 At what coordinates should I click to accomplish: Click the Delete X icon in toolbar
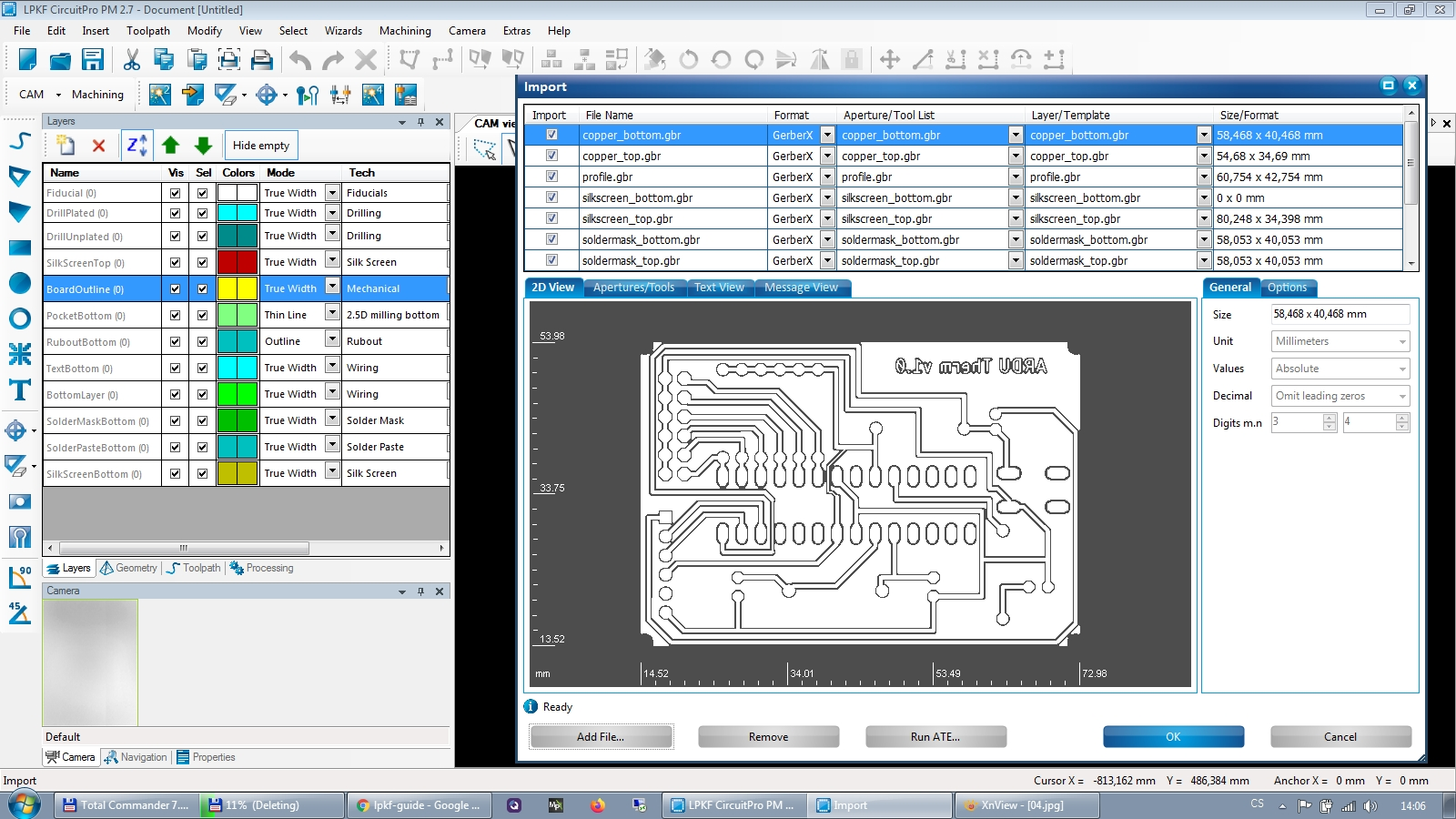click(x=366, y=60)
